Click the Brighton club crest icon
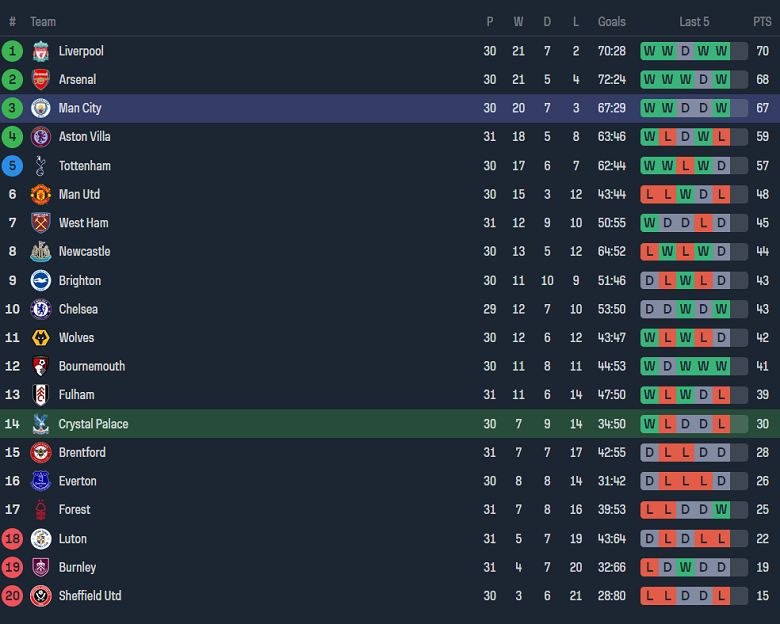Viewport: 780px width, 624px height. [x=40, y=281]
